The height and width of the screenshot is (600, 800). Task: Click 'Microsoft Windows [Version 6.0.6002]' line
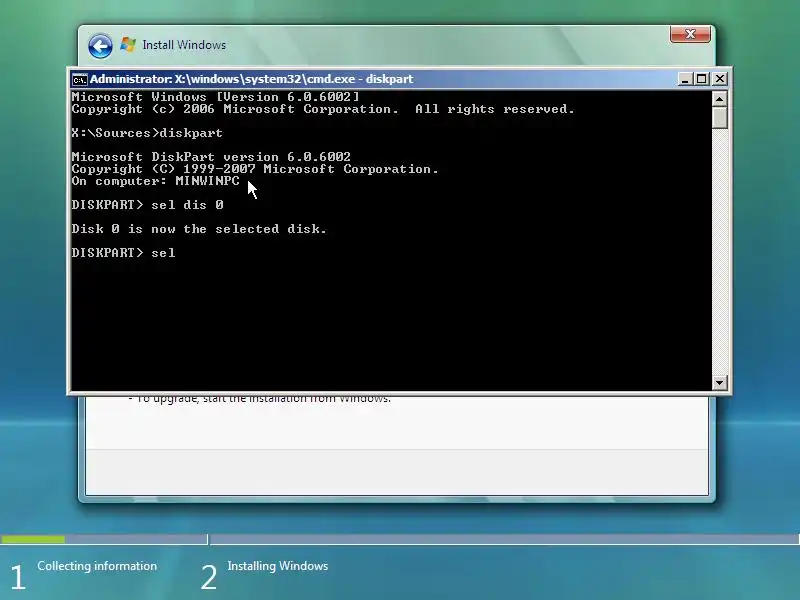tap(216, 97)
